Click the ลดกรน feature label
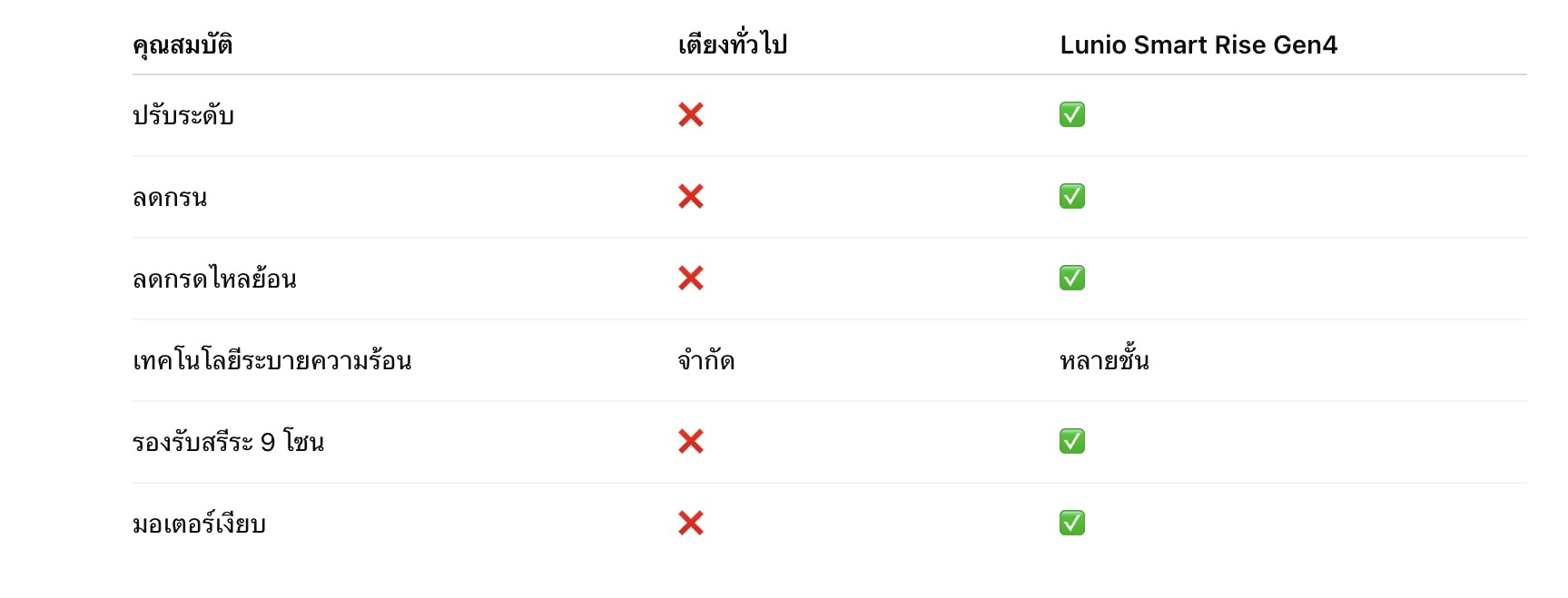Image resolution: width=1568 pixels, height=598 pixels. [x=170, y=198]
